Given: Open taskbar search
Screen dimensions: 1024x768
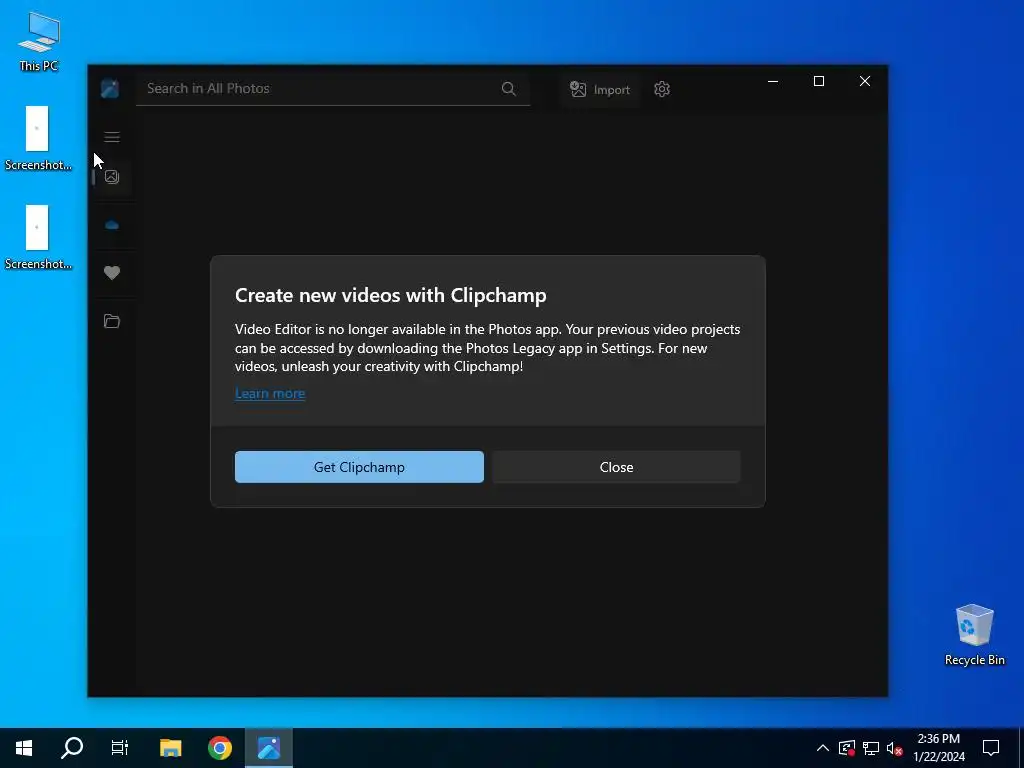Looking at the screenshot, I should (x=72, y=748).
